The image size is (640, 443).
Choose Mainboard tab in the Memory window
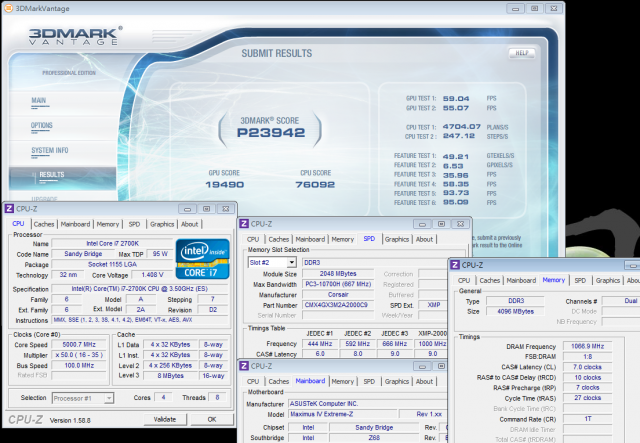tap(521, 280)
